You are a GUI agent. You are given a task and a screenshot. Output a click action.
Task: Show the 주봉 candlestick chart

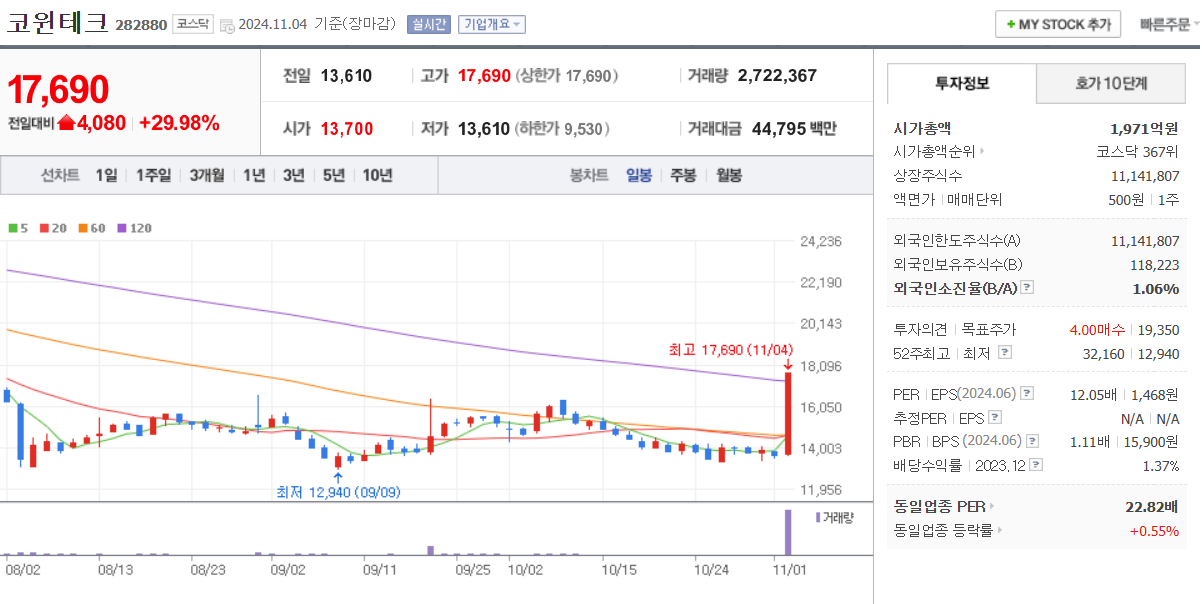click(684, 175)
